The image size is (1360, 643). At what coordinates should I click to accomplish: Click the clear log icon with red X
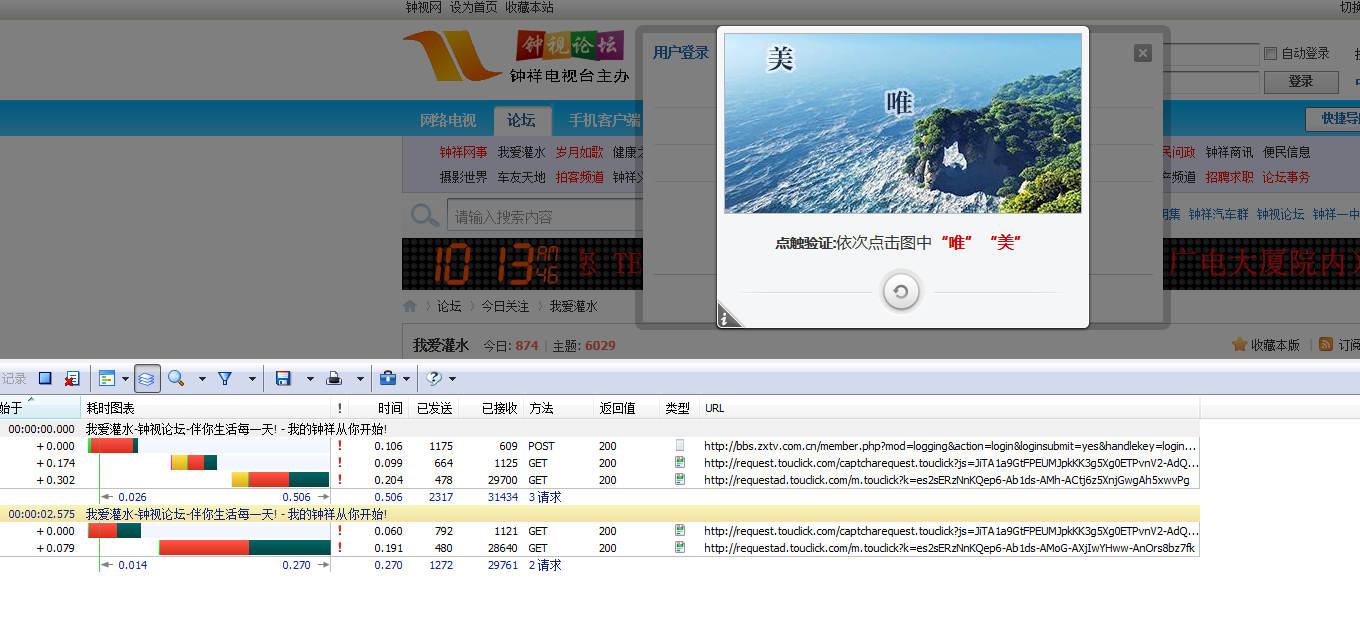pos(72,379)
